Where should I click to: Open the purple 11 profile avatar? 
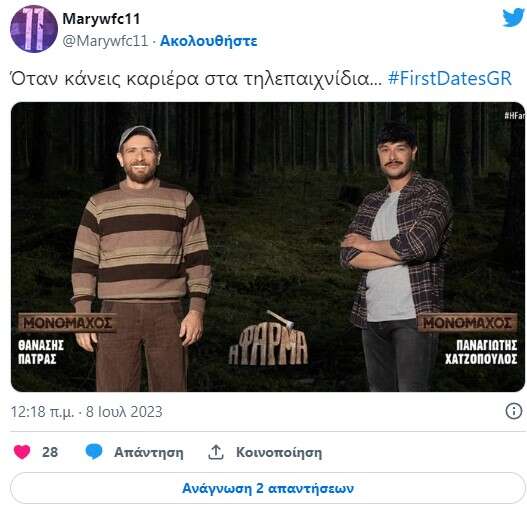pyautogui.click(x=34, y=29)
